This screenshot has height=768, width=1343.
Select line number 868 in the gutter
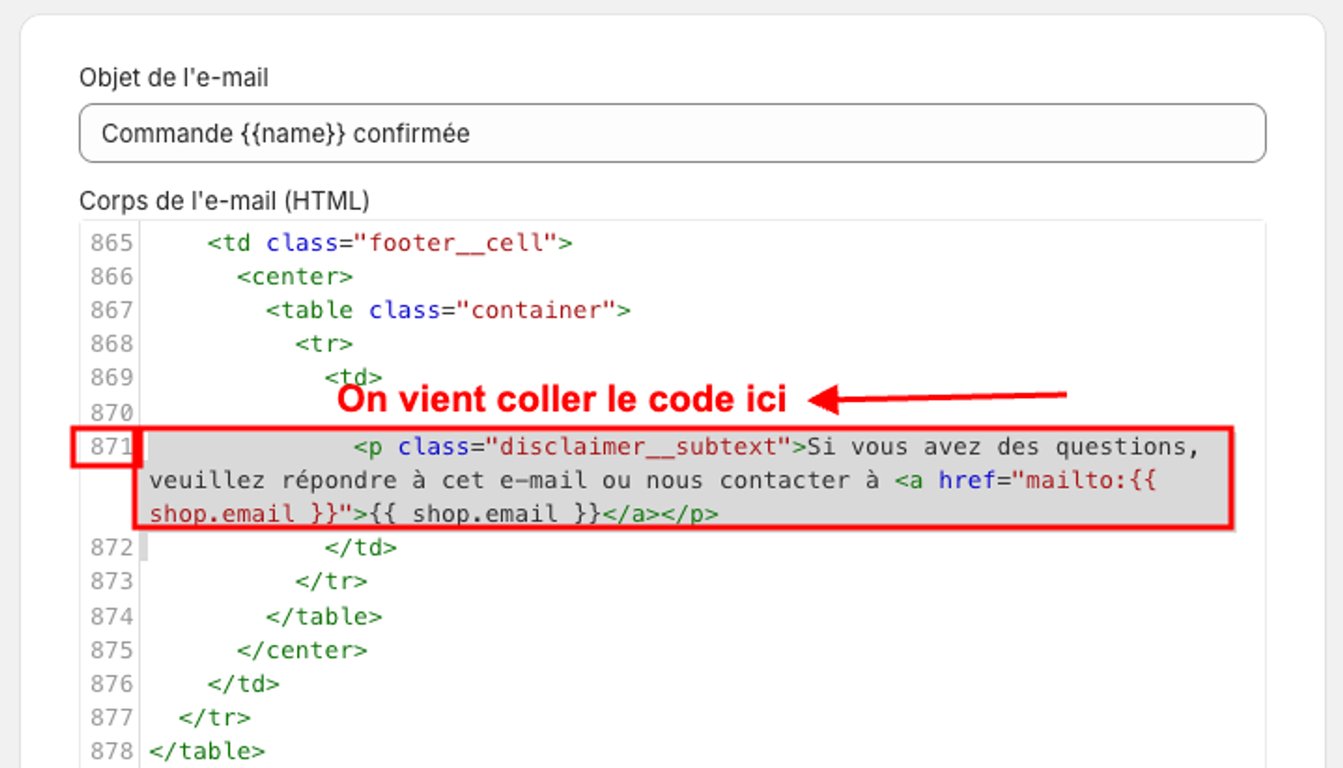point(111,344)
